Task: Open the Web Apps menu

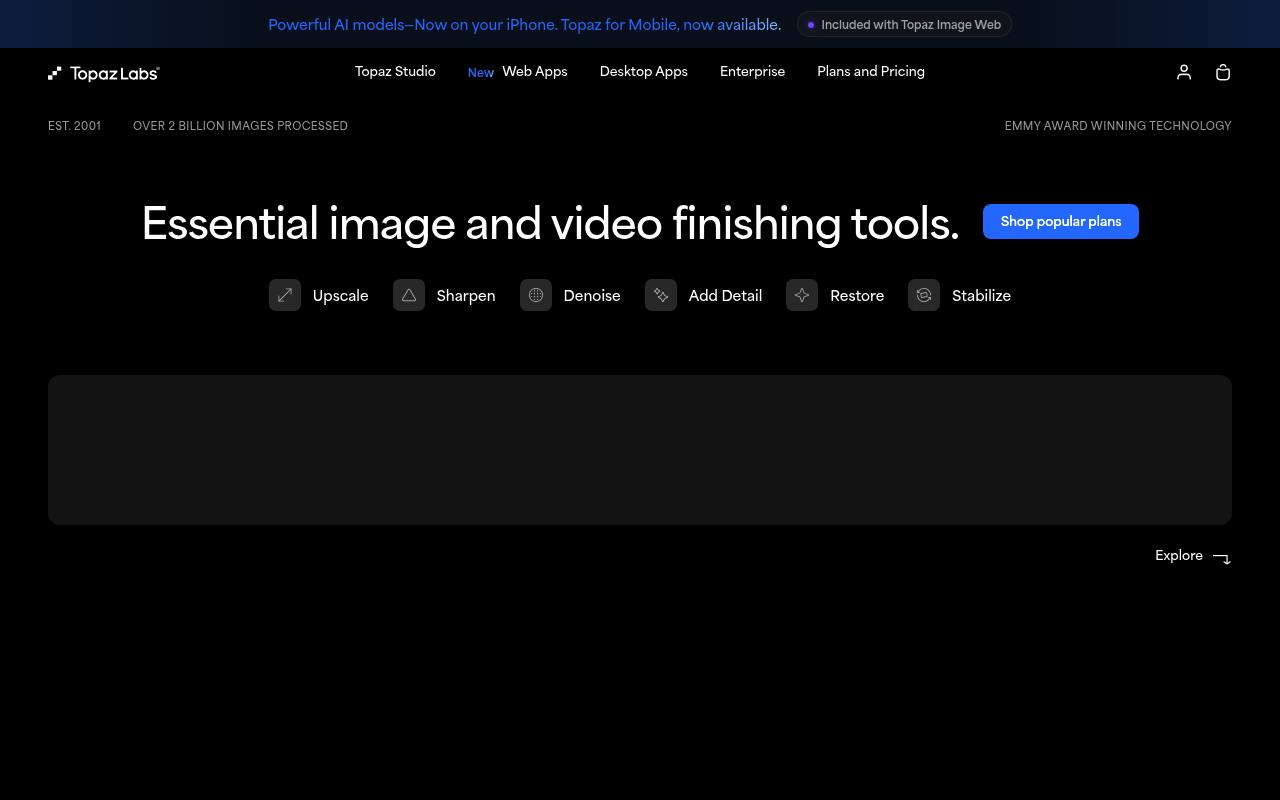Action: click(535, 72)
